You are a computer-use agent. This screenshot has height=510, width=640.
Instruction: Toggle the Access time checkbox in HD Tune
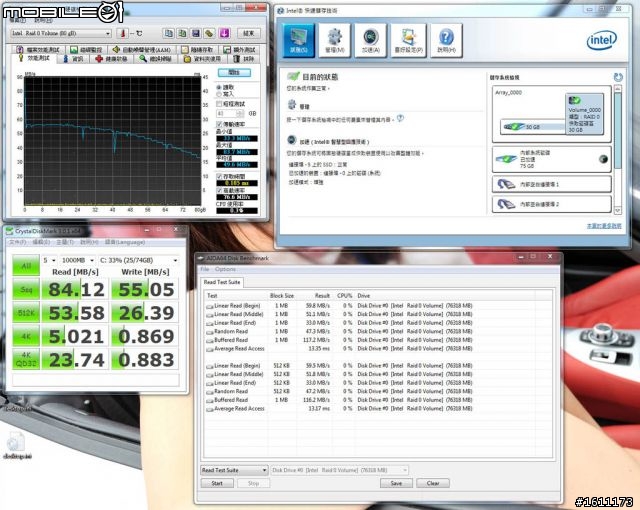point(220,176)
